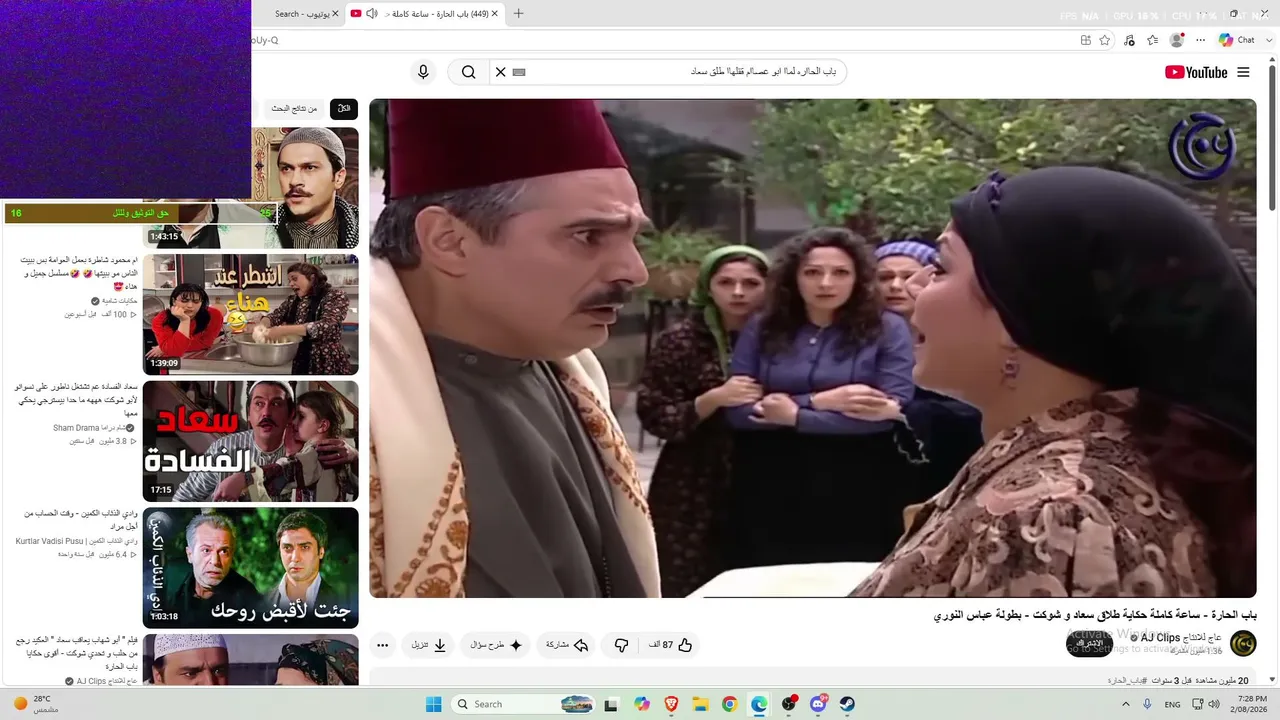Switch ENG input language in tray
This screenshot has height=720, width=1280.
(1172, 704)
